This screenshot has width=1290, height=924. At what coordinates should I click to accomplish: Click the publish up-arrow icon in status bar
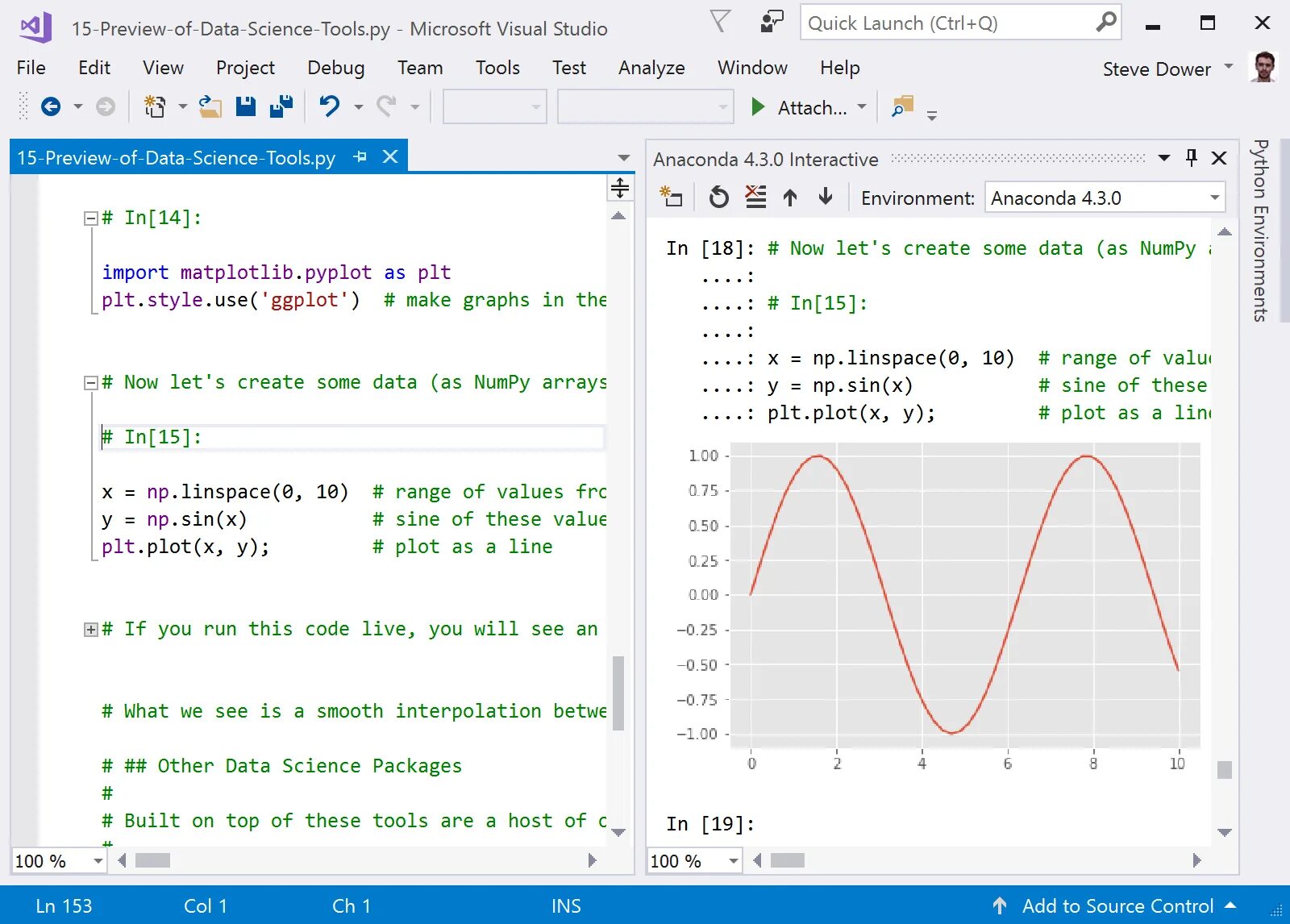pos(1000,906)
